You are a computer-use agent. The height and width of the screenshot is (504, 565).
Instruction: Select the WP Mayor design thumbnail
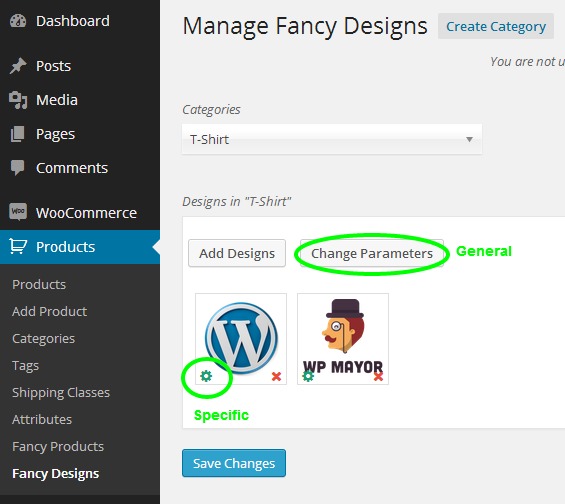(x=343, y=339)
